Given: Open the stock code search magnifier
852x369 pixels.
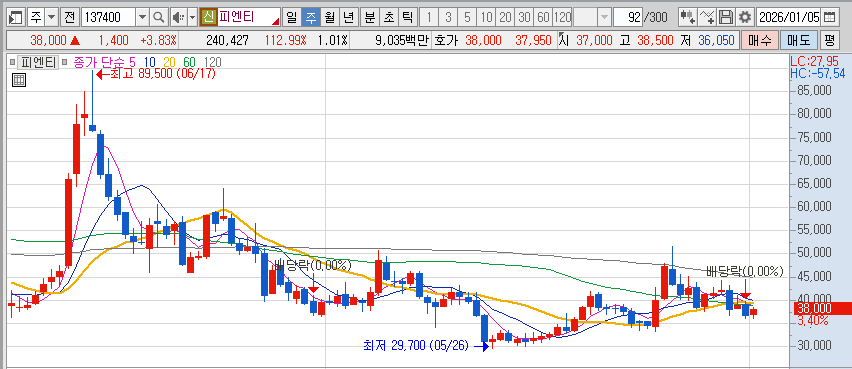Looking at the screenshot, I should (x=158, y=17).
